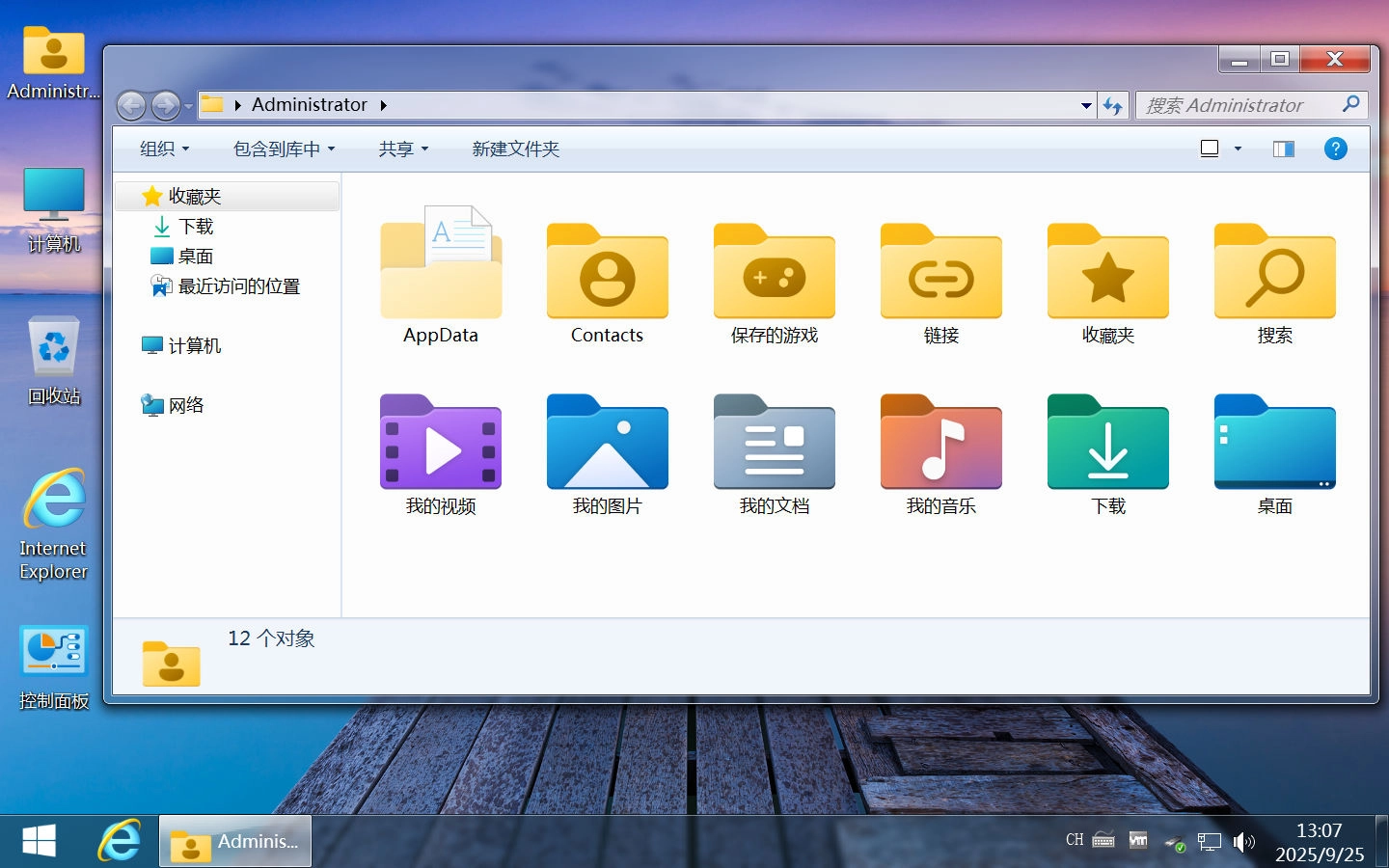
Task: Open the 搜索 folder
Action: [x=1274, y=273]
